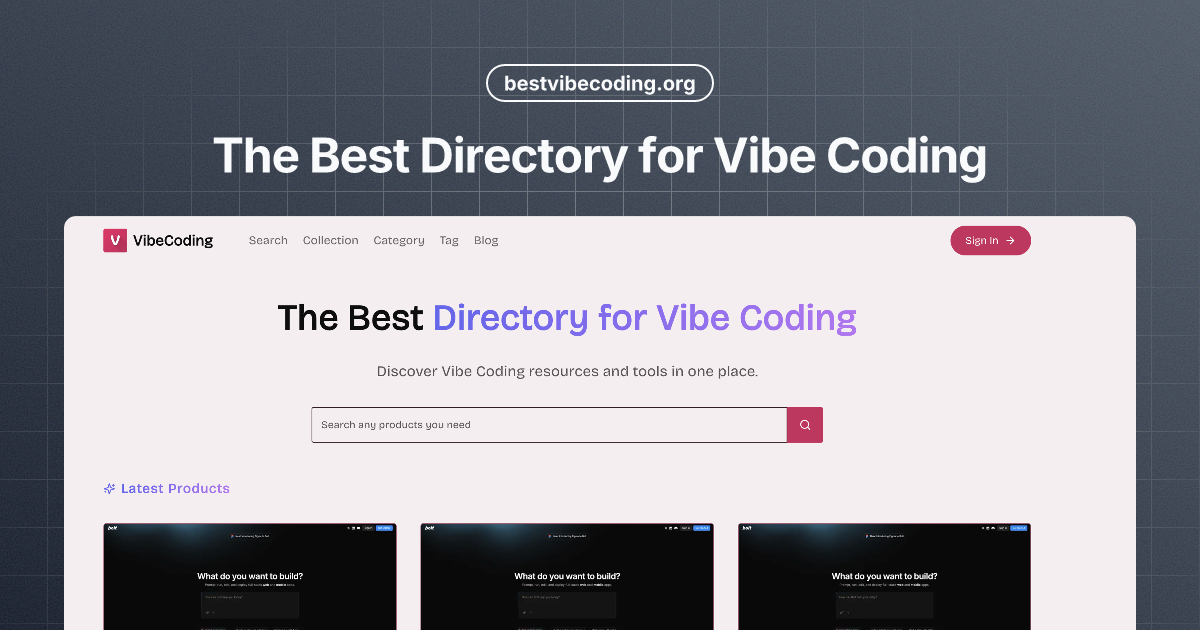The image size is (1200, 630).
Task: Select the magnifying glass search icon
Action: tap(804, 424)
